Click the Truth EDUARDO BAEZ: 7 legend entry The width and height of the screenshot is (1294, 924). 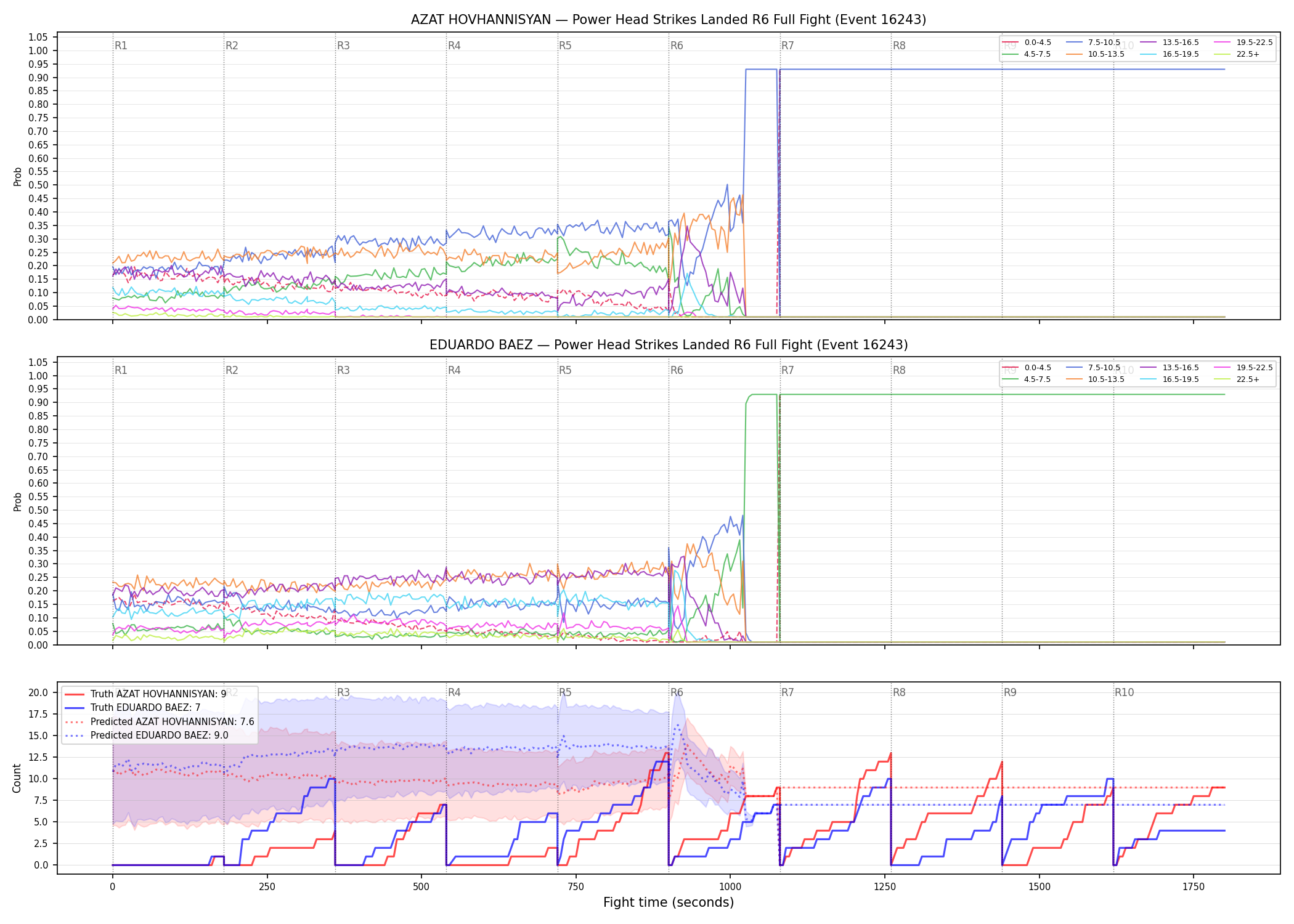click(x=132, y=708)
